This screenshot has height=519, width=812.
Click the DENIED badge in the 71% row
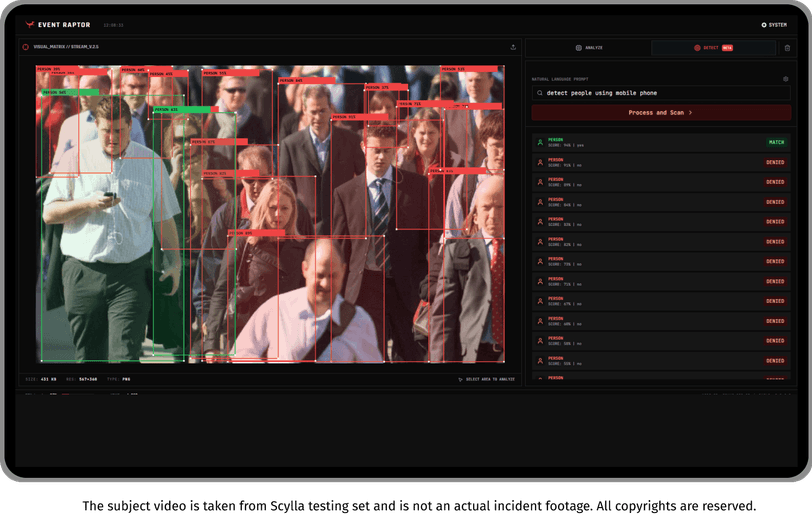coord(775,281)
